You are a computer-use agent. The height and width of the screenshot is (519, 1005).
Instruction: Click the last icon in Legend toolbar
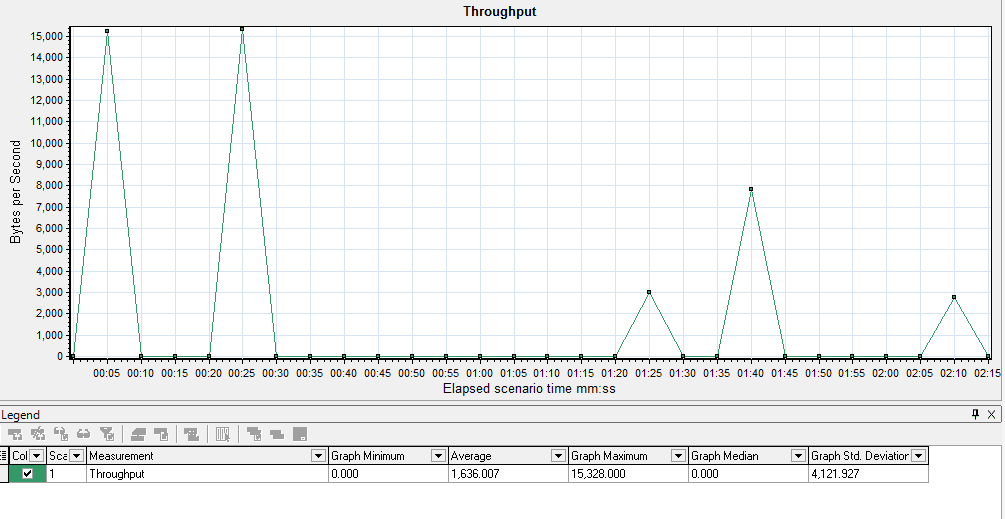[x=299, y=434]
